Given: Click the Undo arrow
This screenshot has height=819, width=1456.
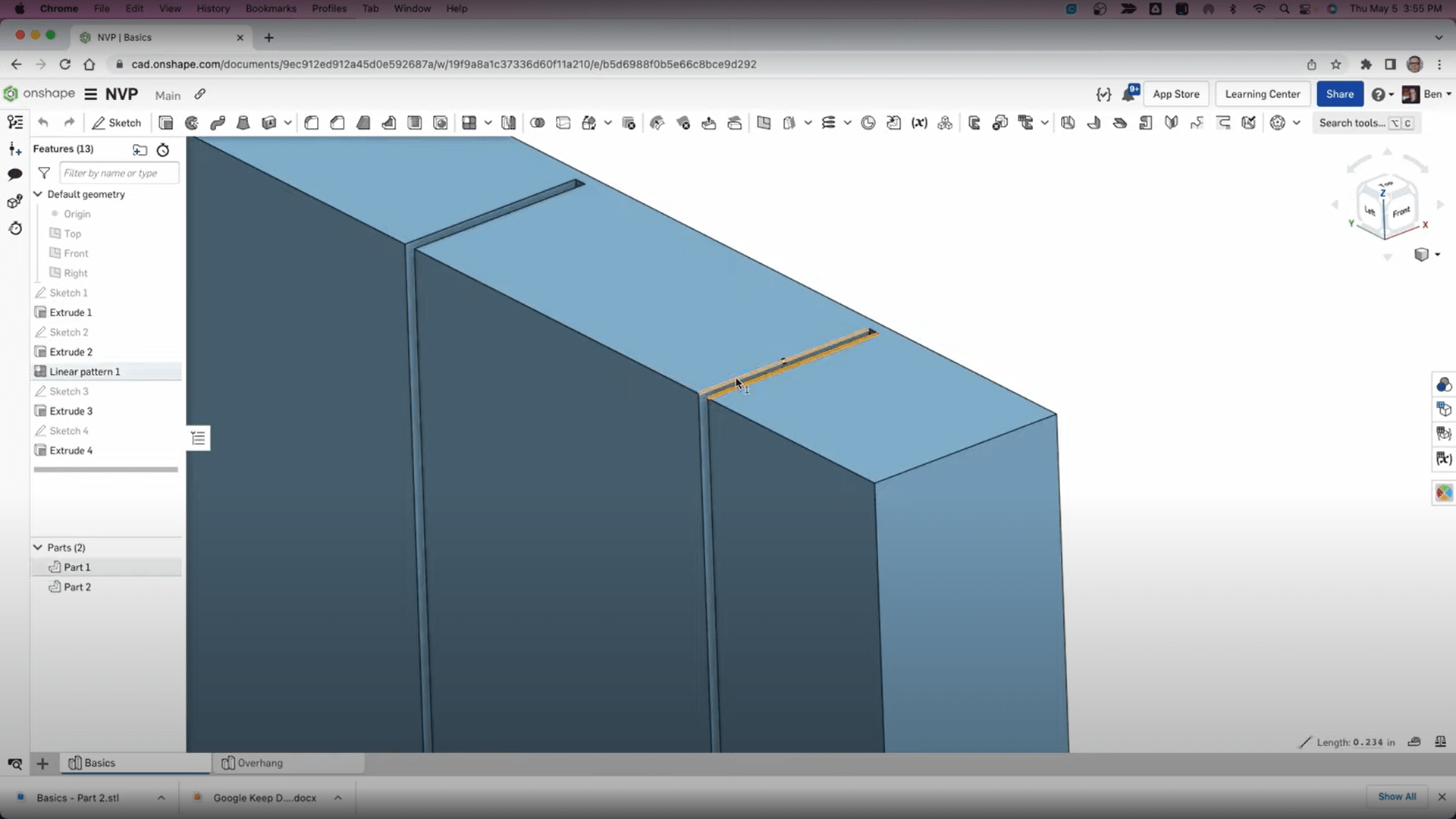Looking at the screenshot, I should 43,123.
